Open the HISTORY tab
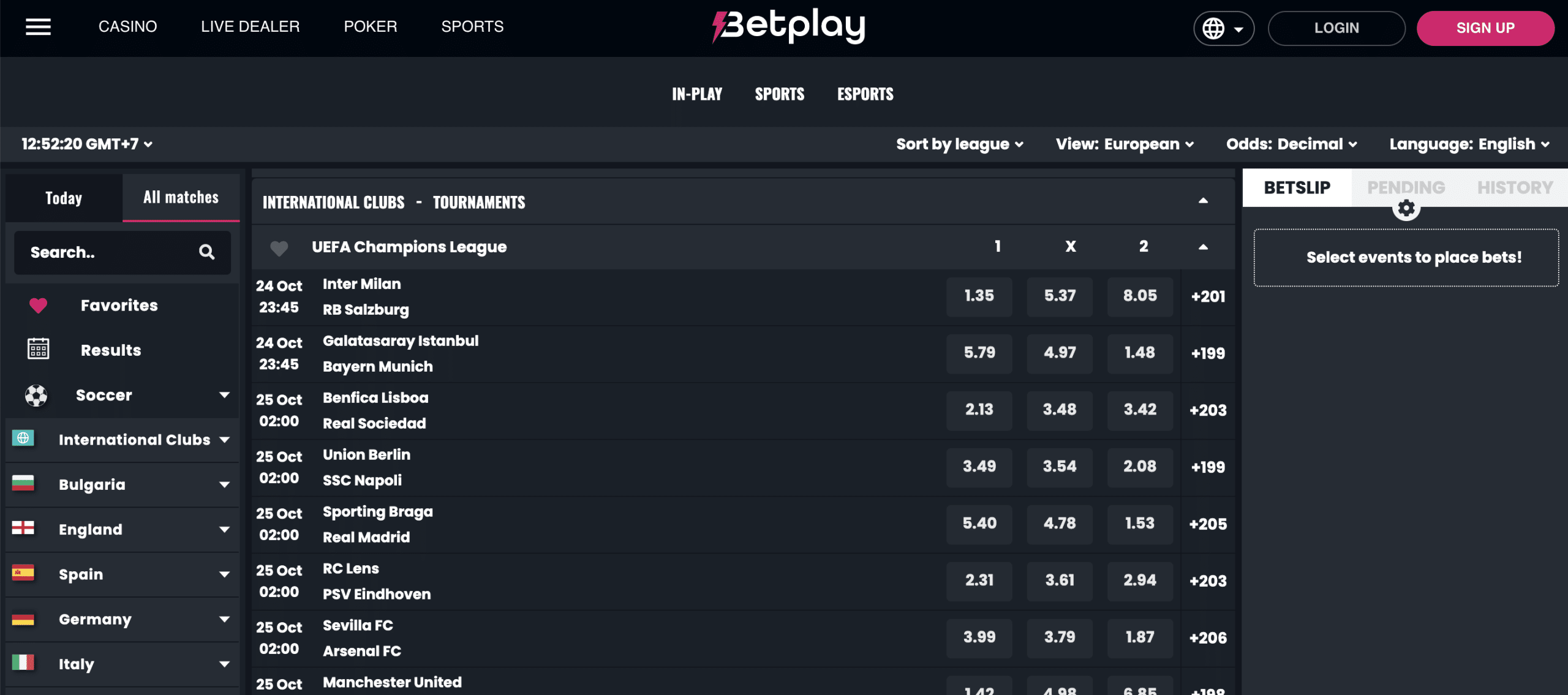The image size is (1568, 695). (1515, 187)
